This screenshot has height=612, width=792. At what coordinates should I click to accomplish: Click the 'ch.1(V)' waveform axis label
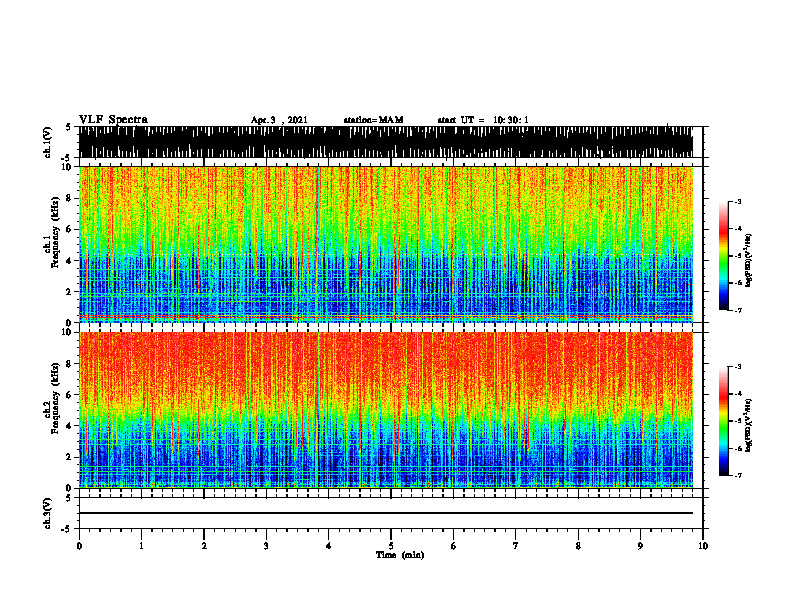coord(48,142)
